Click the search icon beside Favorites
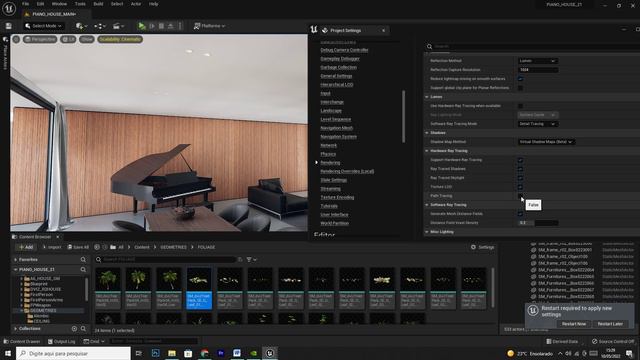 click(83, 260)
